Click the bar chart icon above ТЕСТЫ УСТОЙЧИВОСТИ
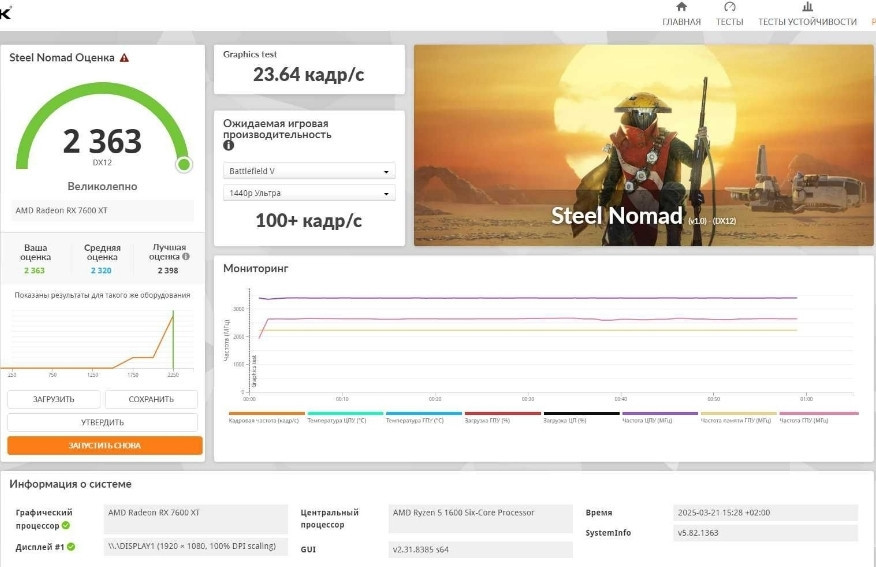The width and height of the screenshot is (876, 567). (x=807, y=7)
